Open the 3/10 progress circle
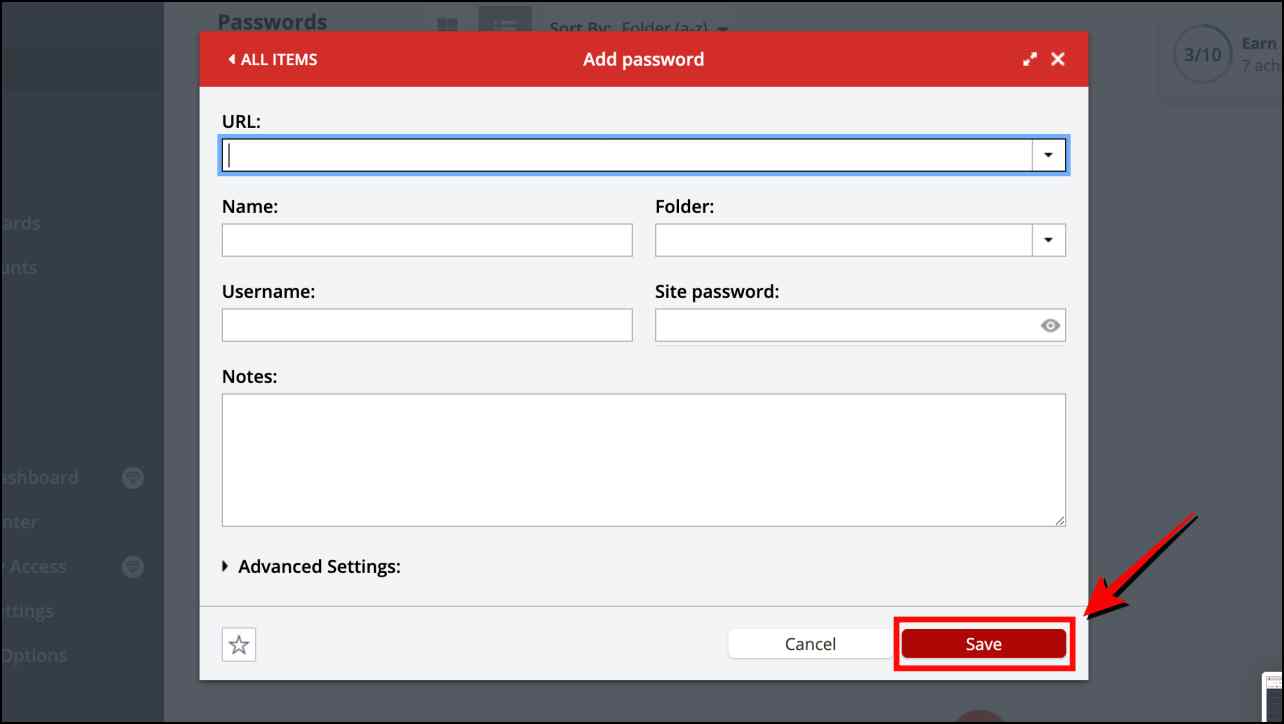Screen dimensions: 1284x724 tap(1203, 55)
